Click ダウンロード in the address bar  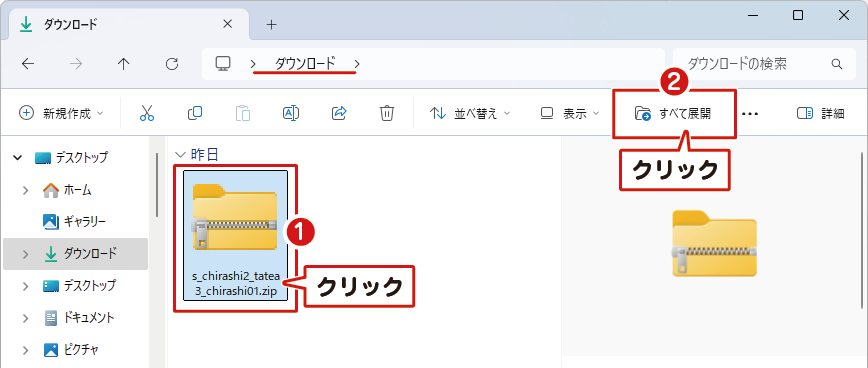tap(305, 64)
